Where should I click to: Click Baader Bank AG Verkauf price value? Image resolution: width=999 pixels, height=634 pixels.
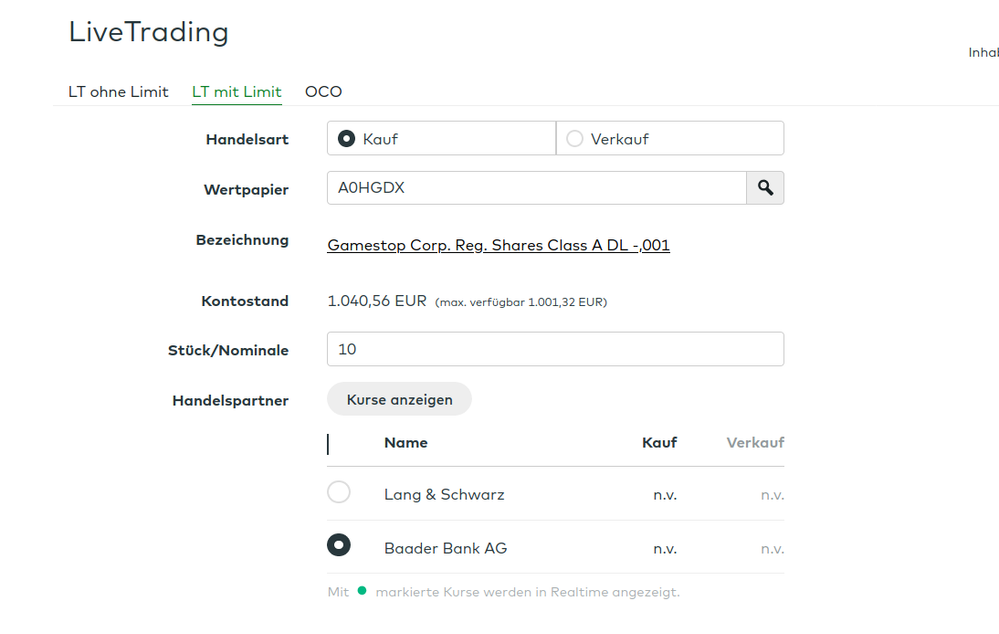[772, 549]
